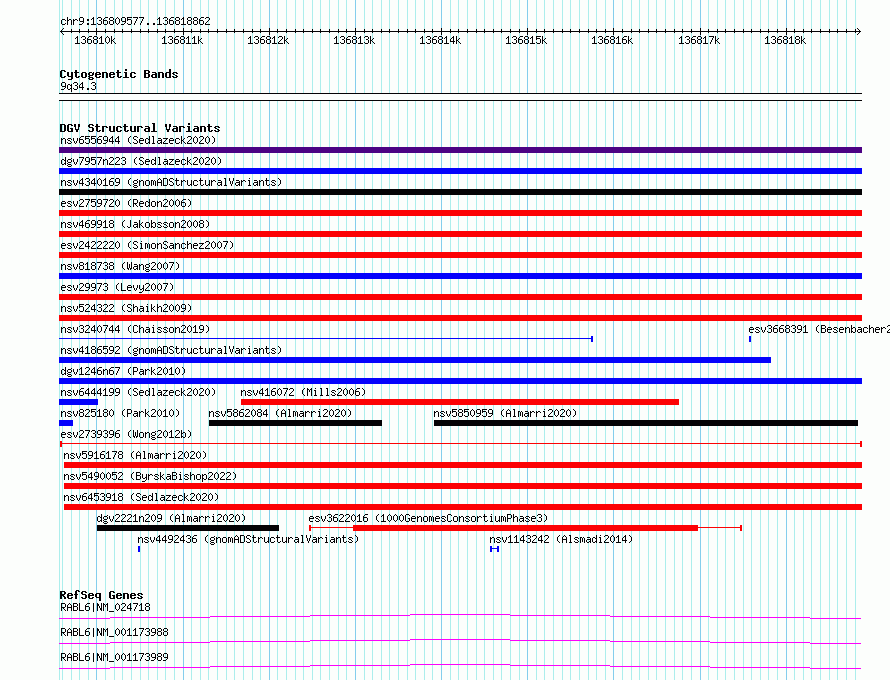Open esv3668391 (Besenbacher) label
Viewport: 890px width, 680px height.
tap(818, 329)
